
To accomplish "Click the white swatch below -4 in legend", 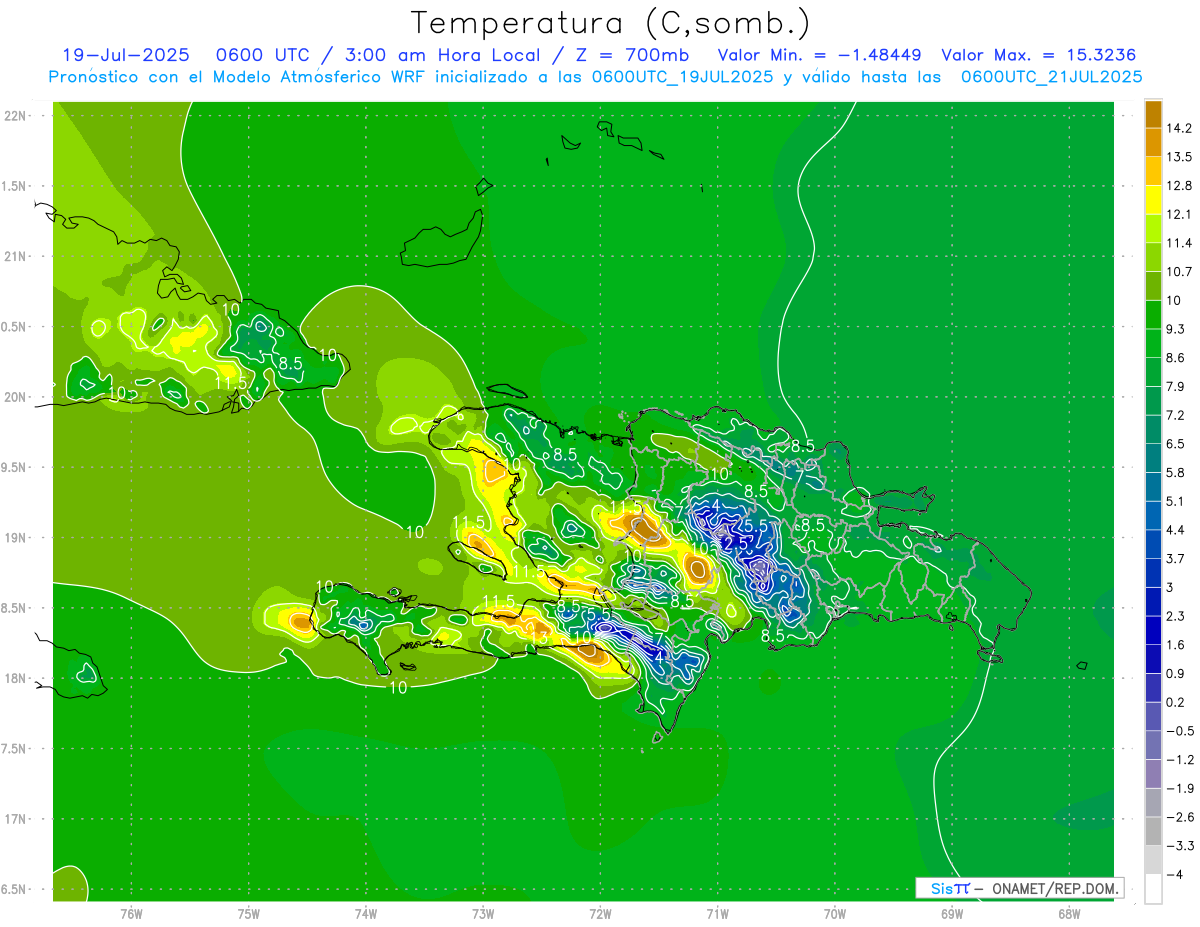I will coord(1153,888).
